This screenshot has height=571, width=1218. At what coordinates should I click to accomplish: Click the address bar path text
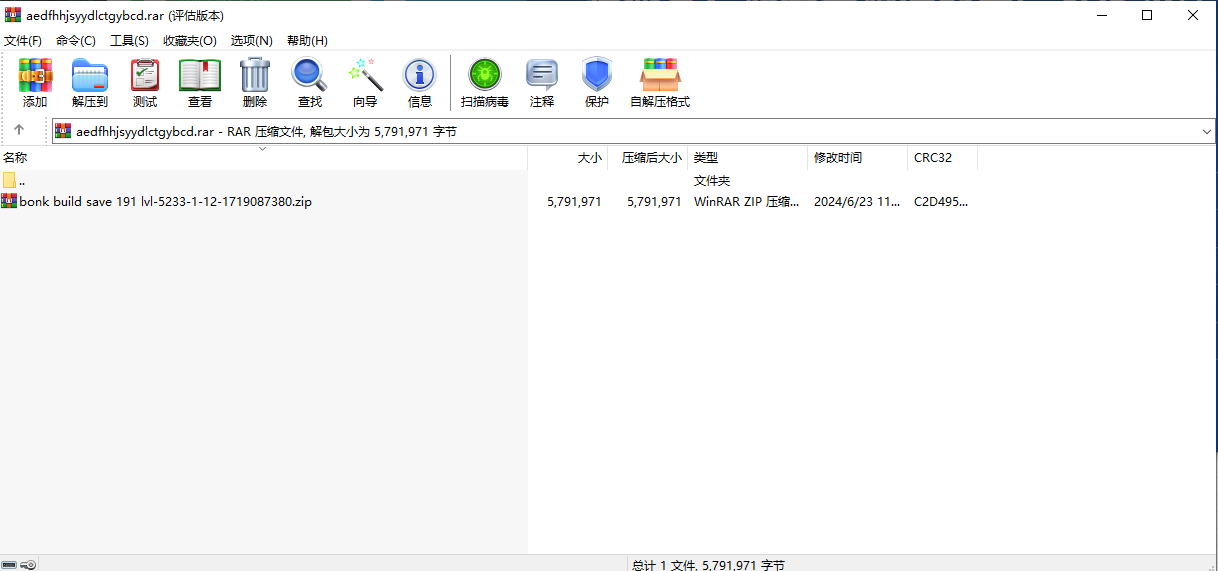pyautogui.click(x=266, y=131)
